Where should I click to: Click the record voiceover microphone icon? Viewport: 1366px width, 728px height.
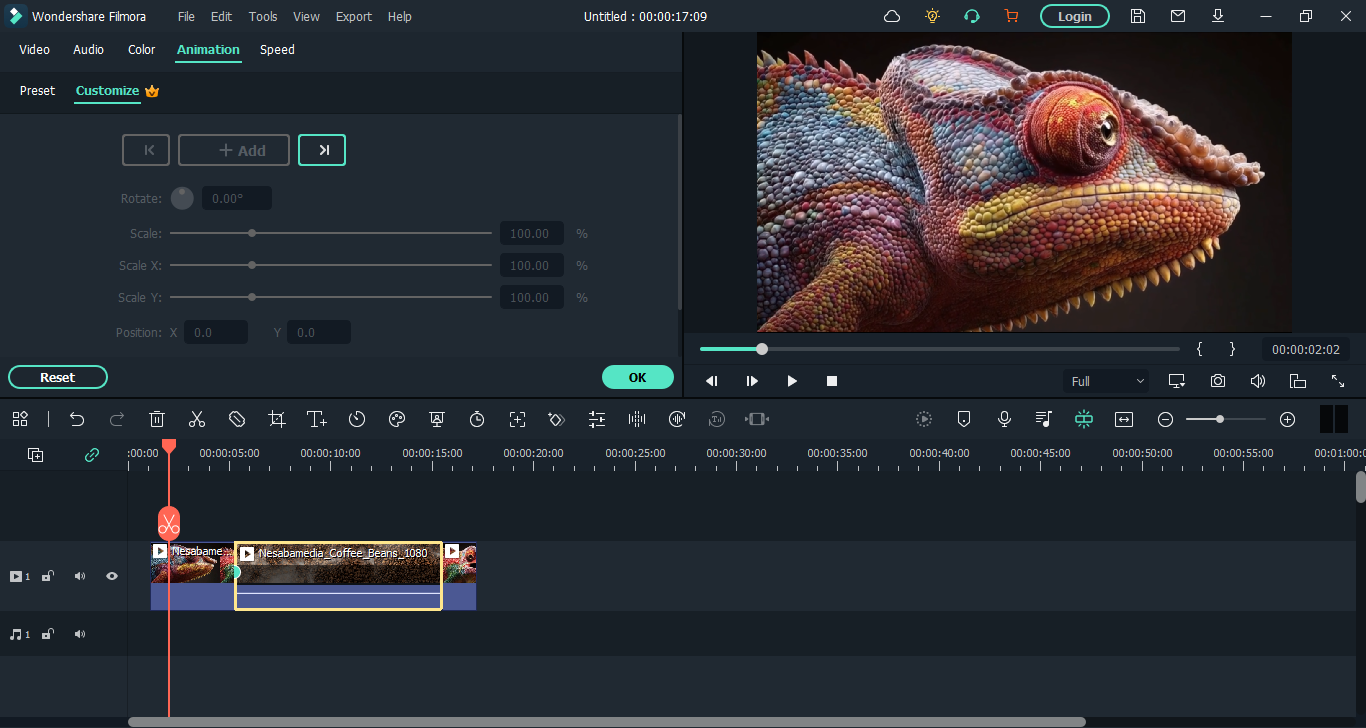coord(1004,419)
